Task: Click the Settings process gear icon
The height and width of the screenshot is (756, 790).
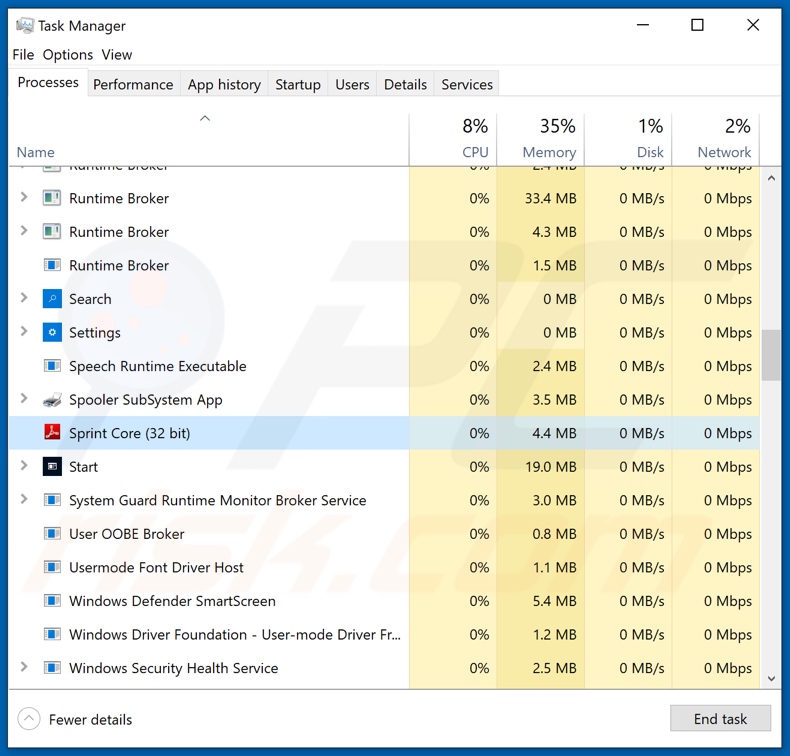Action: (x=52, y=332)
